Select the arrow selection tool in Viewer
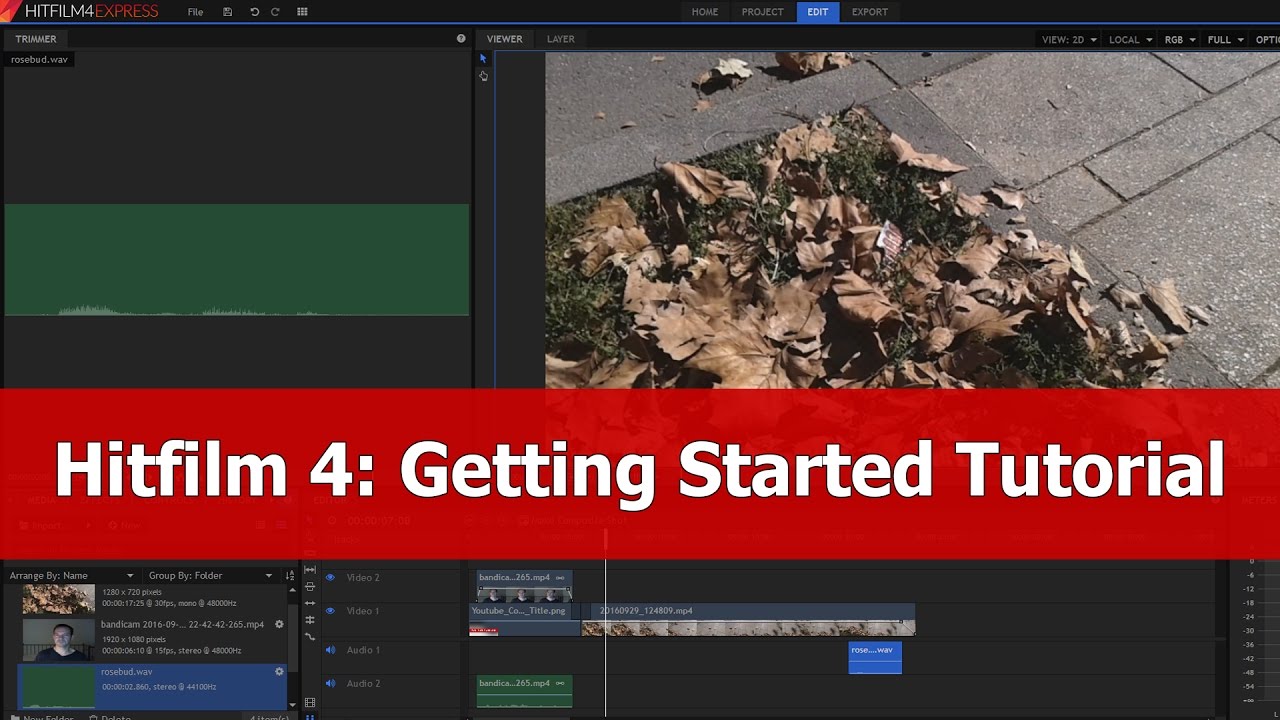The width and height of the screenshot is (1280, 720). tap(483, 59)
